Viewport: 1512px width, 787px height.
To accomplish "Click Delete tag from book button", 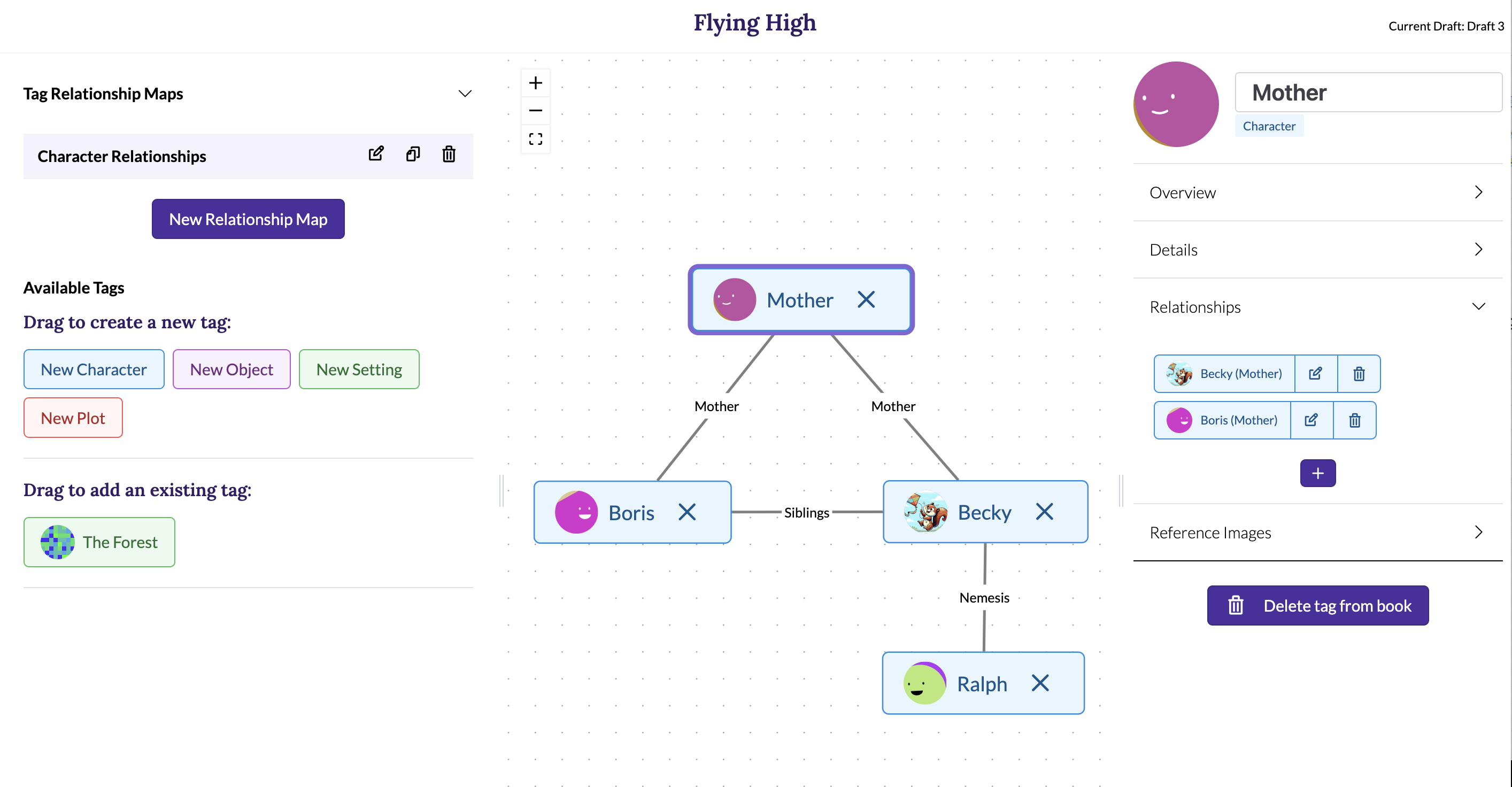I will pos(1317,605).
